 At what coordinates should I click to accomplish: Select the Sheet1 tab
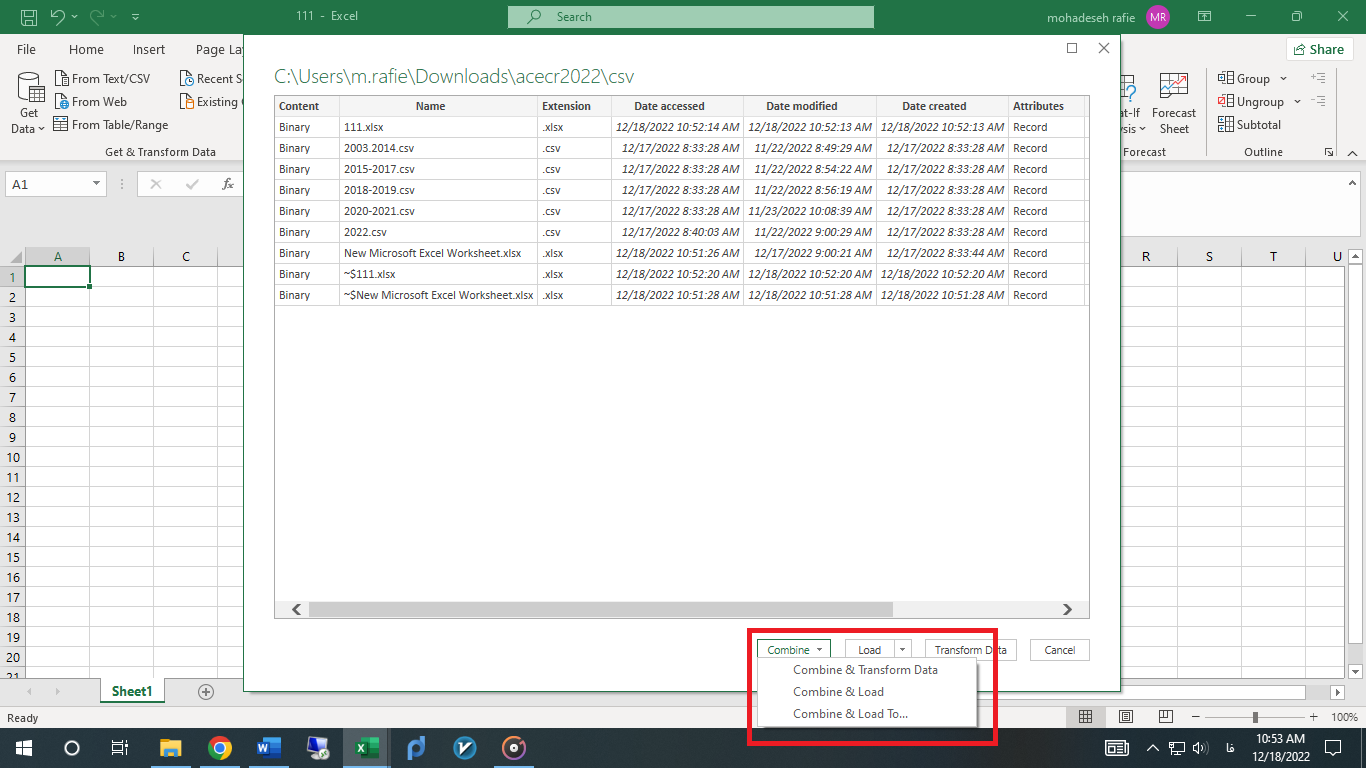coord(132,691)
